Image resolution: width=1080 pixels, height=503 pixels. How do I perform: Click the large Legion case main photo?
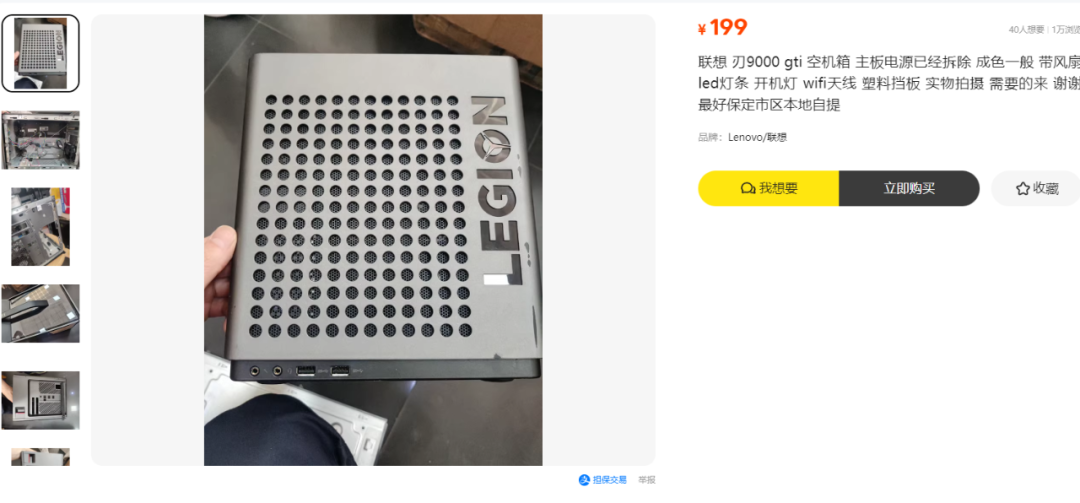coord(373,240)
